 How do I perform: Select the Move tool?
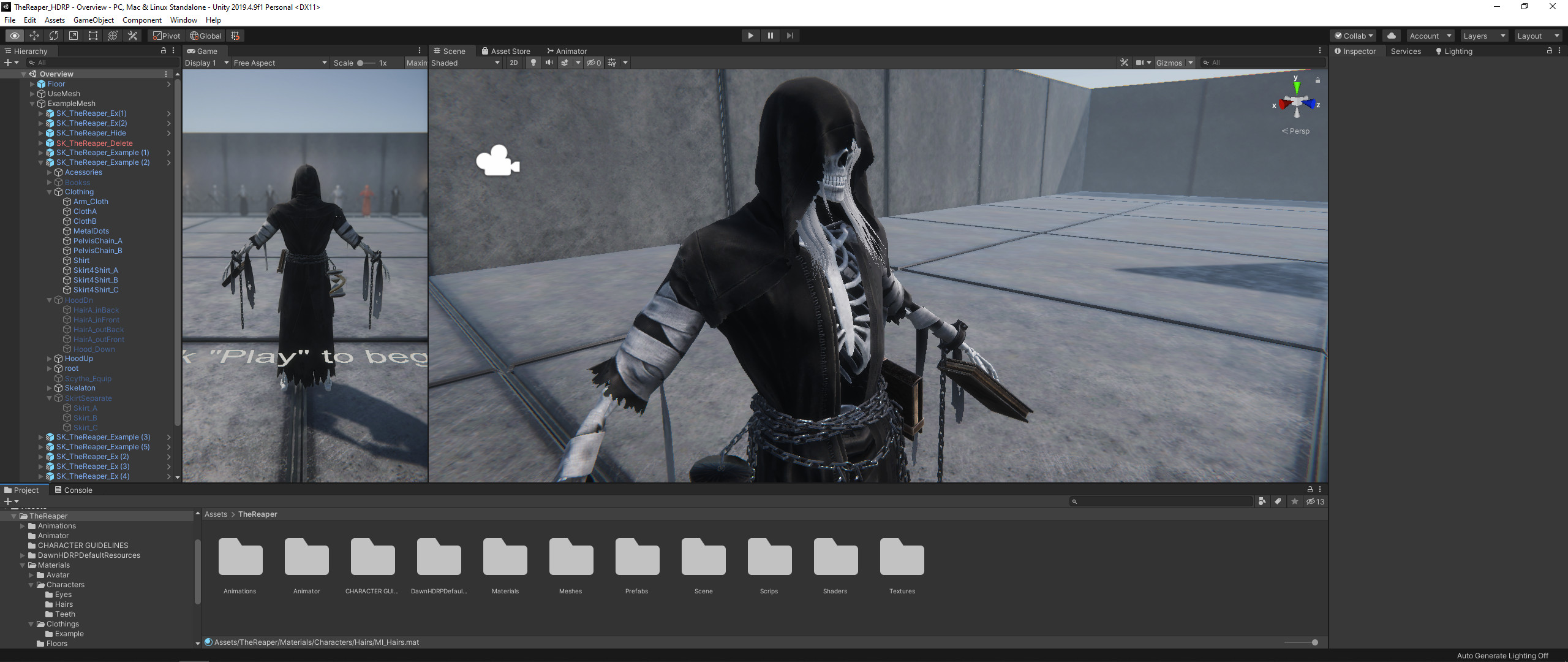(34, 36)
